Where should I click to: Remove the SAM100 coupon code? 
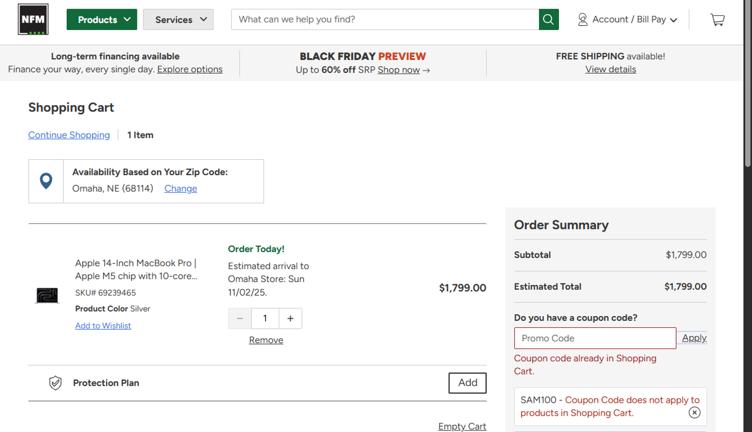694,412
